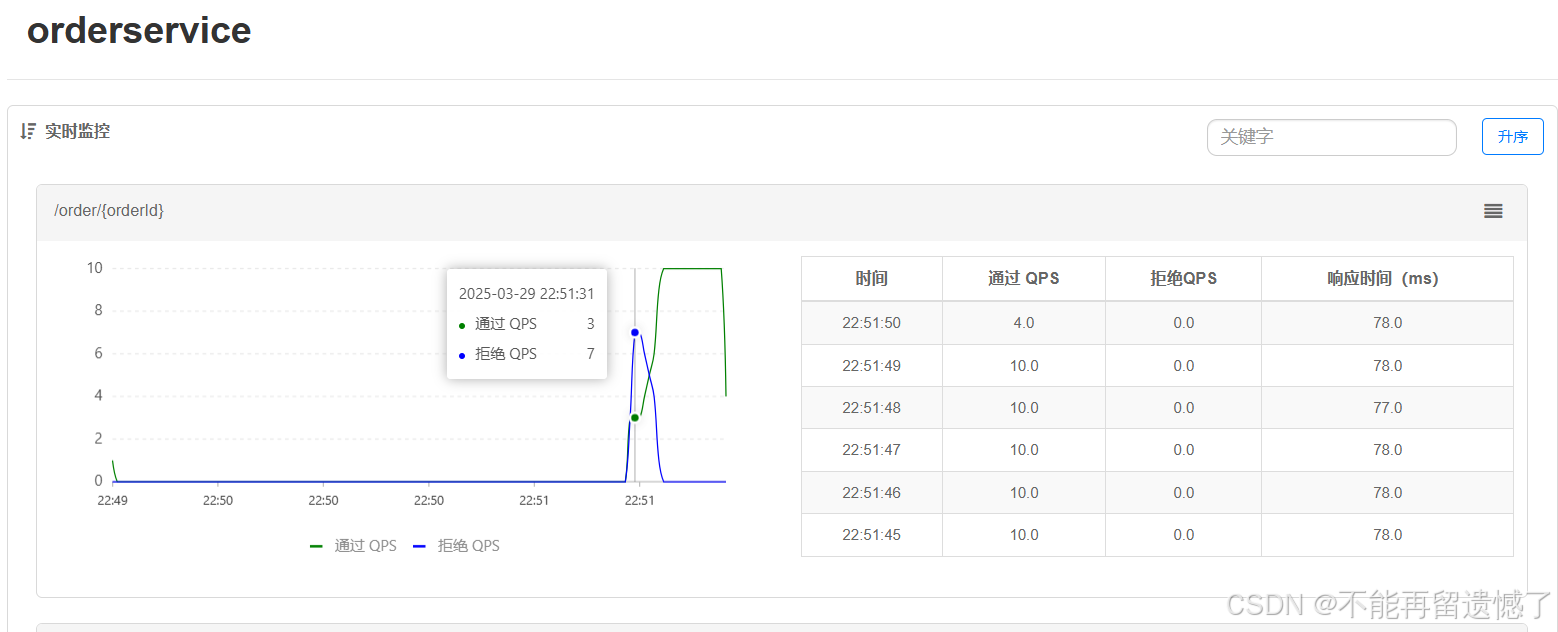Click the /order/{orderId} resource title
The image size is (1558, 632).
109,211
